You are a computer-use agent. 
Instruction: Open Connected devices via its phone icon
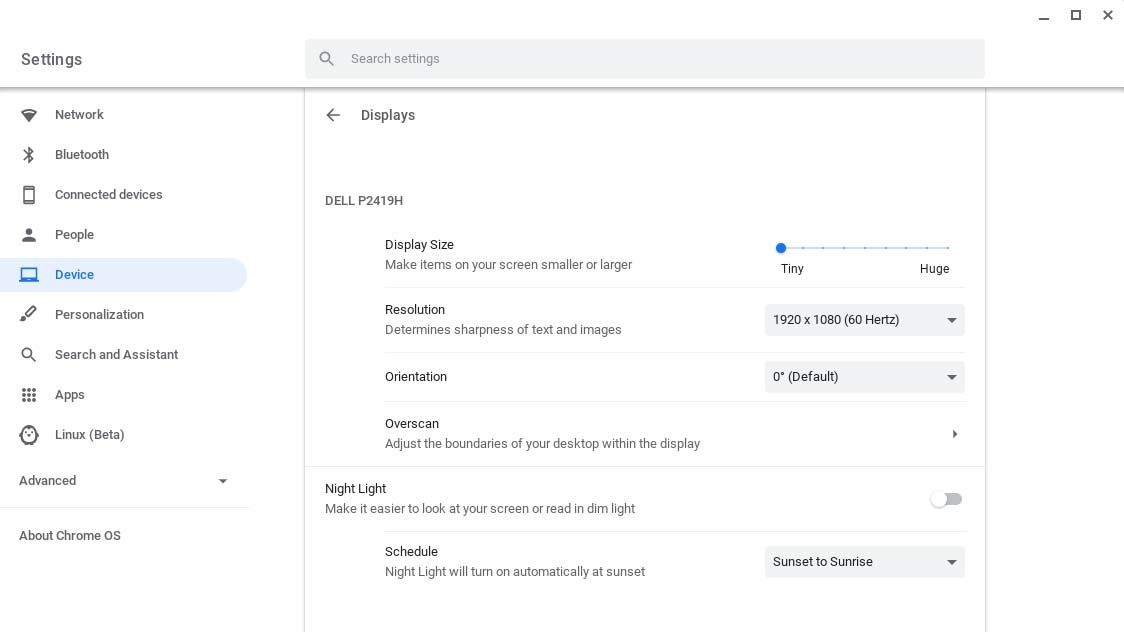tap(29, 194)
